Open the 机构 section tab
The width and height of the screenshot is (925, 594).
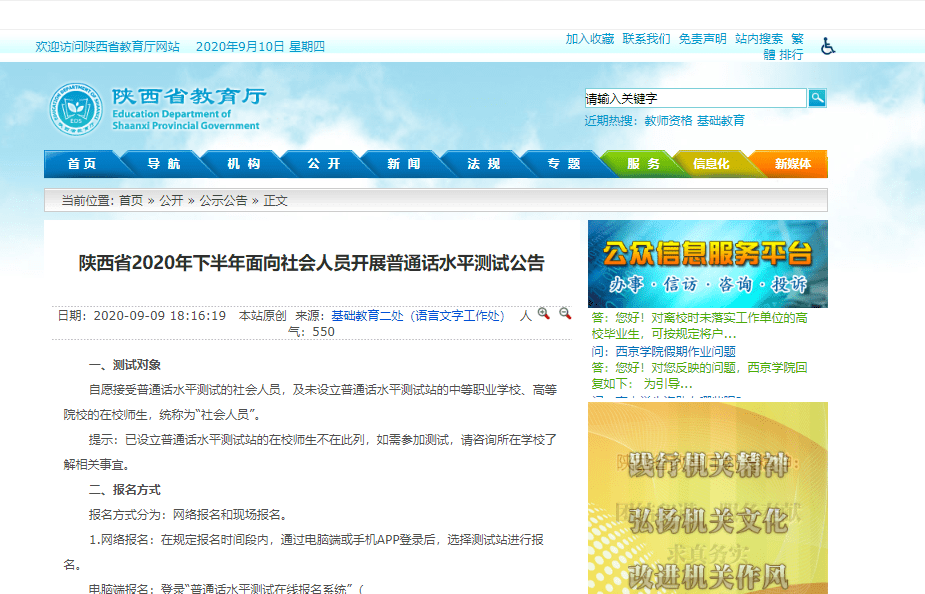click(x=244, y=163)
